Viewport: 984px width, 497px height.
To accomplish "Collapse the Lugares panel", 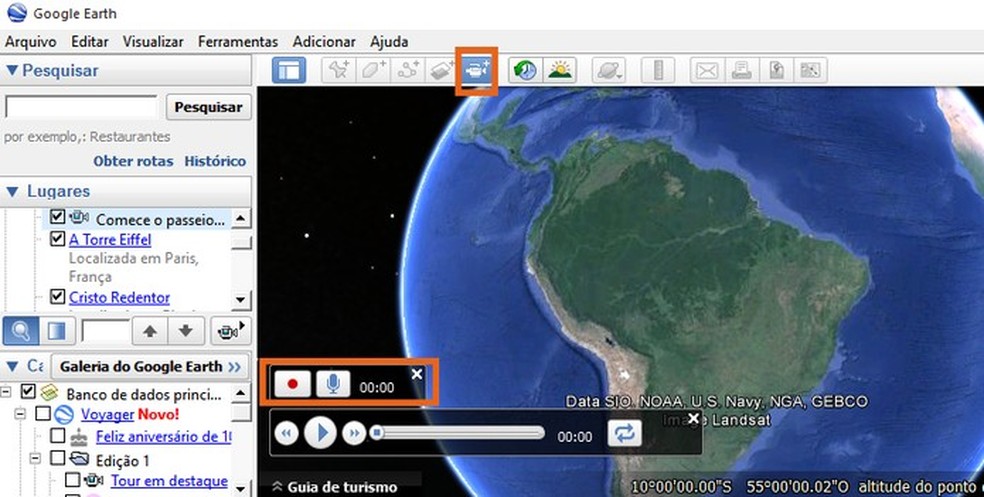I will (12, 191).
